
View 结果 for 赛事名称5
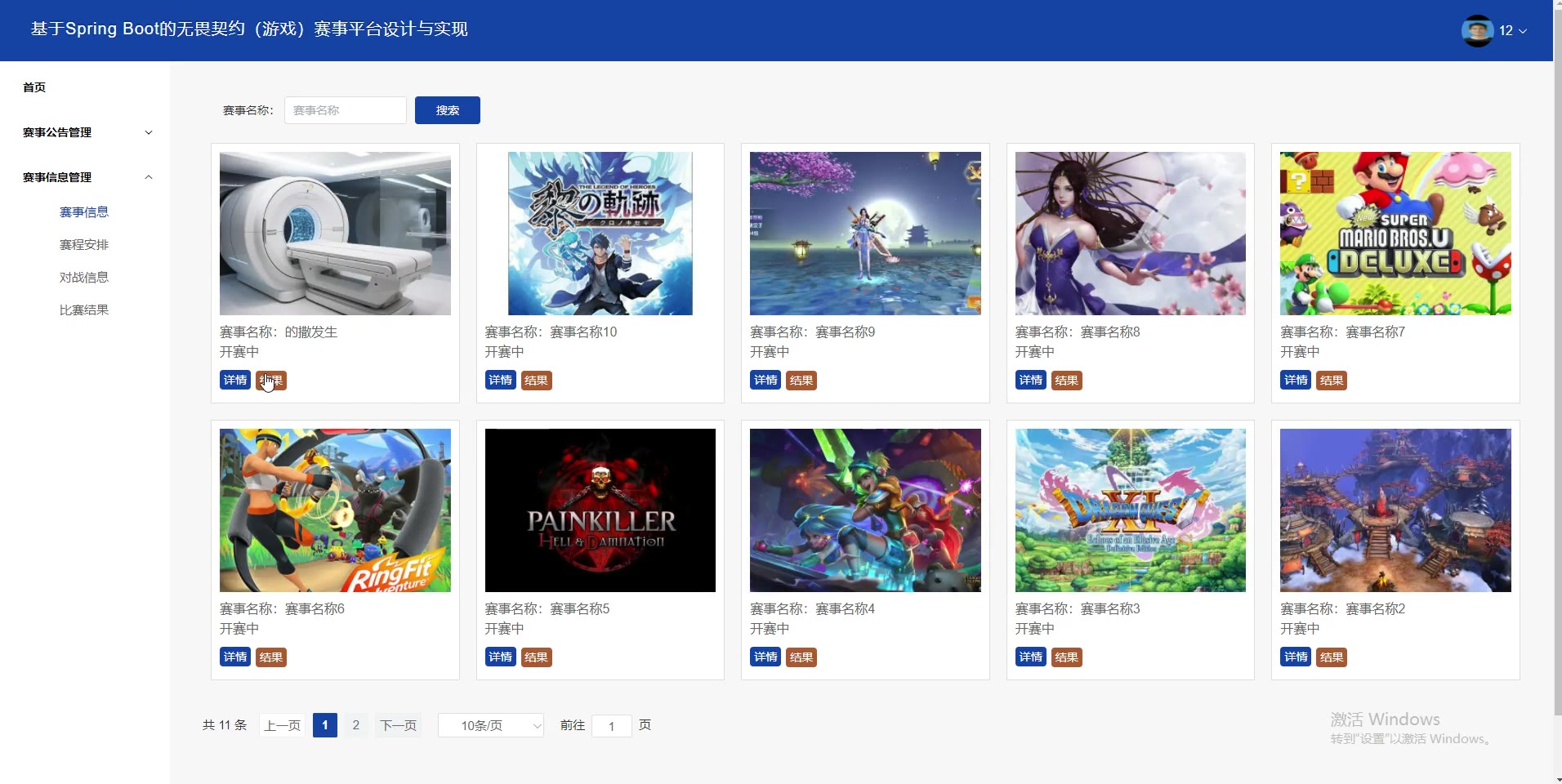[x=536, y=657]
